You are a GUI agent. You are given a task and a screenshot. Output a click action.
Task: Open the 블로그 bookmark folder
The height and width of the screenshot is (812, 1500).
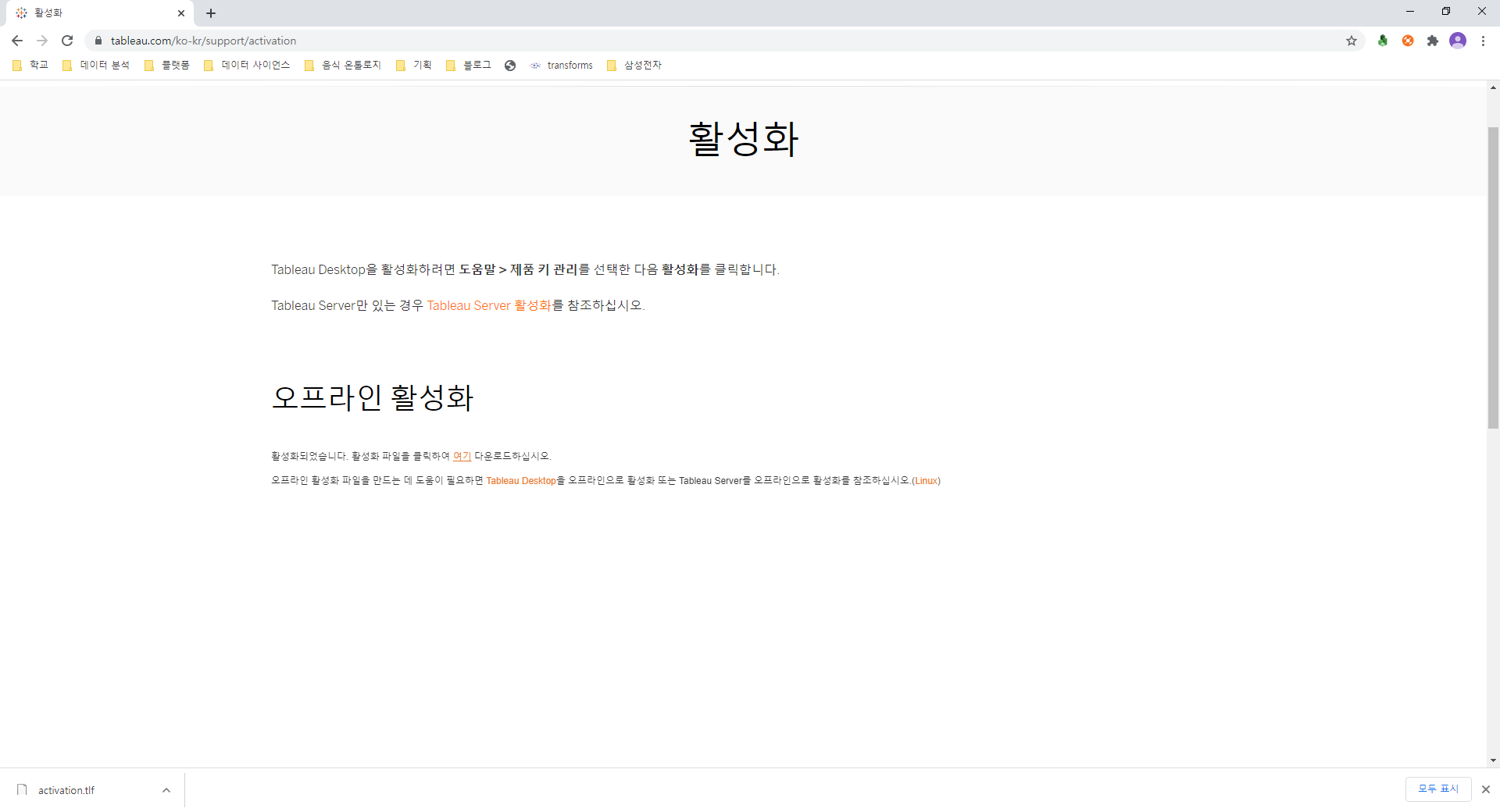tap(469, 66)
